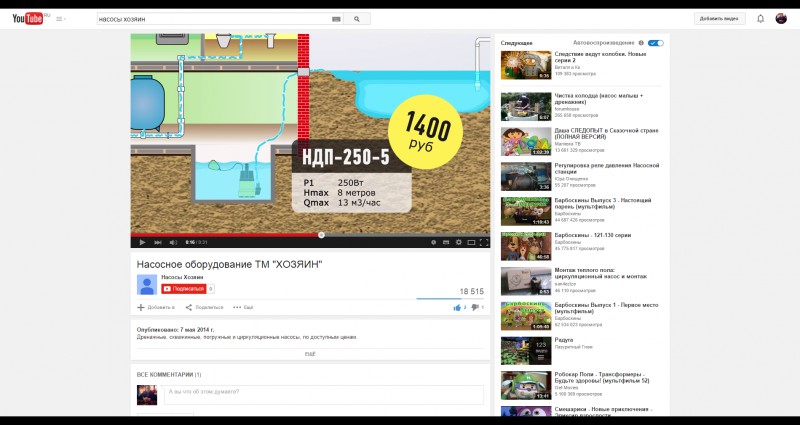Click the red 'Подписаться' subscribe button

click(x=184, y=289)
